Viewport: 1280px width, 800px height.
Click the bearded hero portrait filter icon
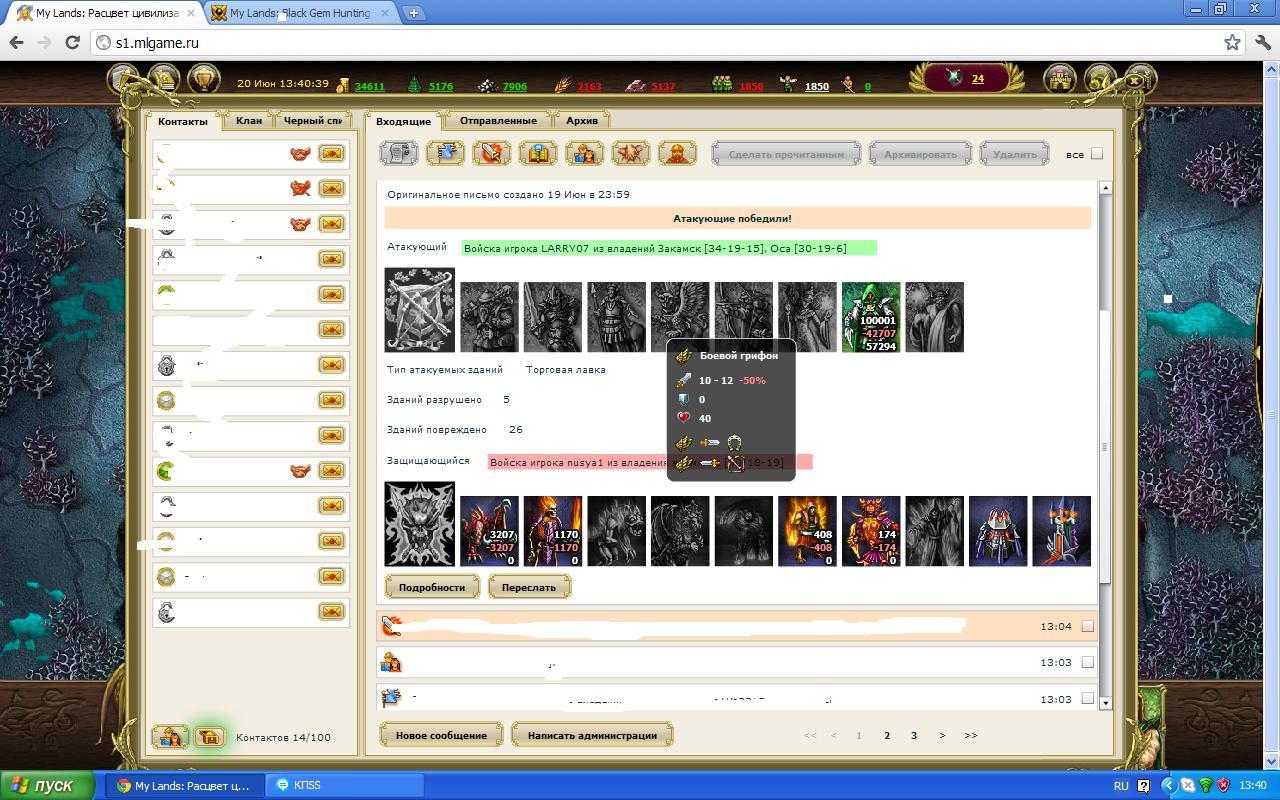pos(677,153)
